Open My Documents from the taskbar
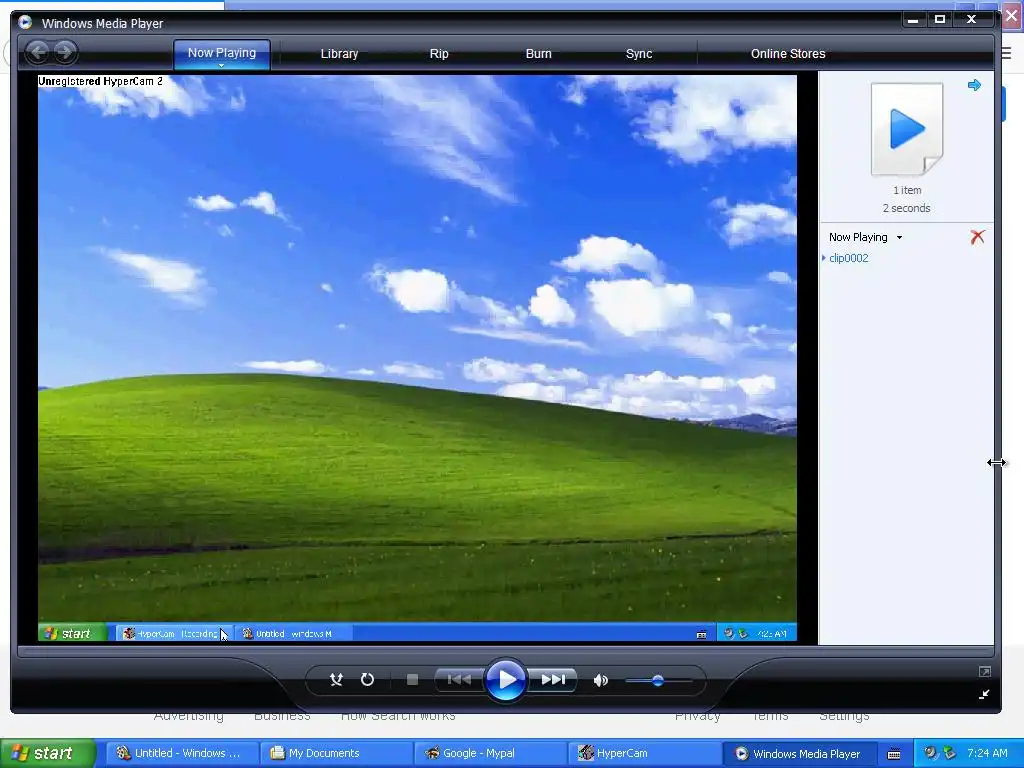Viewport: 1024px width, 768px height. tap(336, 753)
